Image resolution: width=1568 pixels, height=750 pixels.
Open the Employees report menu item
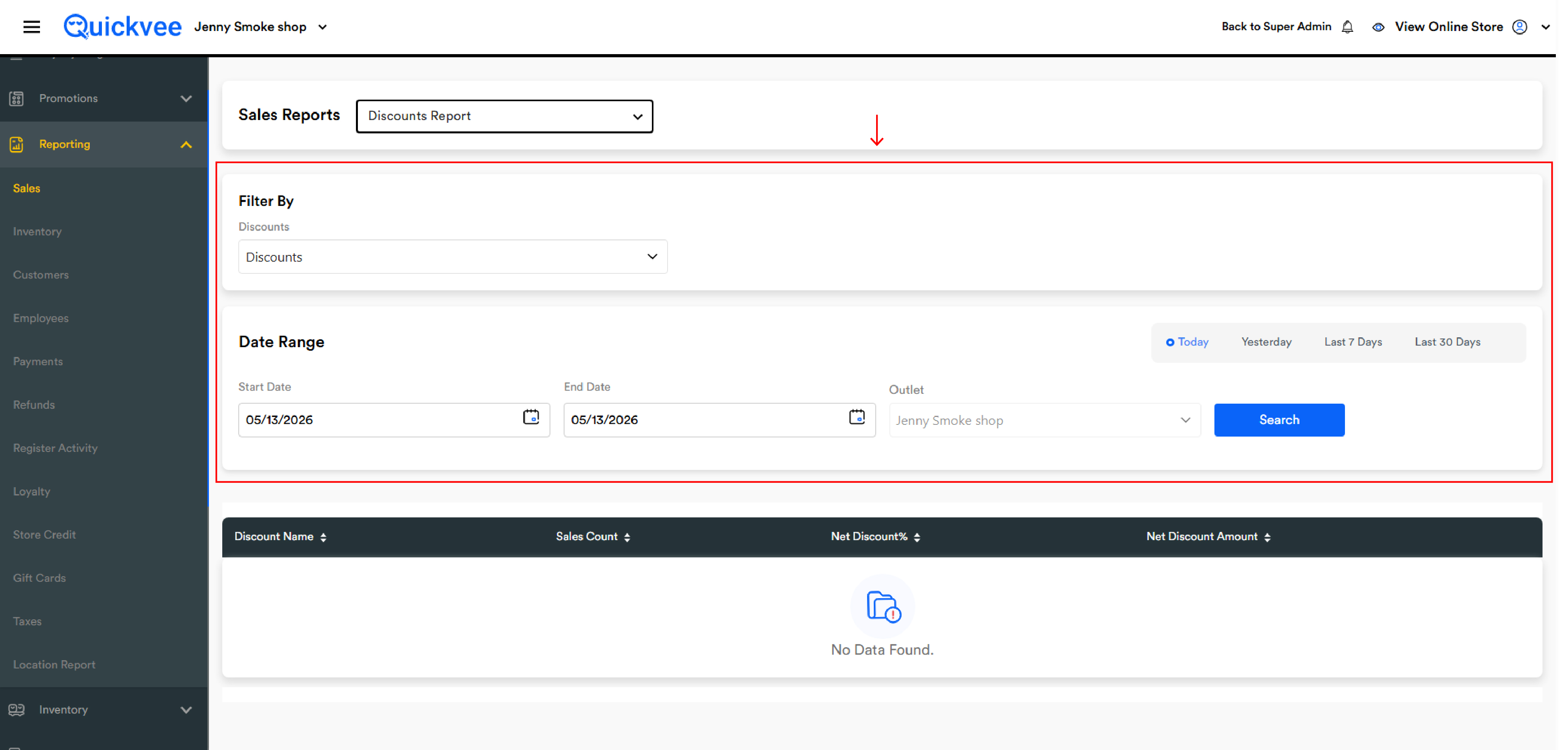[x=41, y=318]
